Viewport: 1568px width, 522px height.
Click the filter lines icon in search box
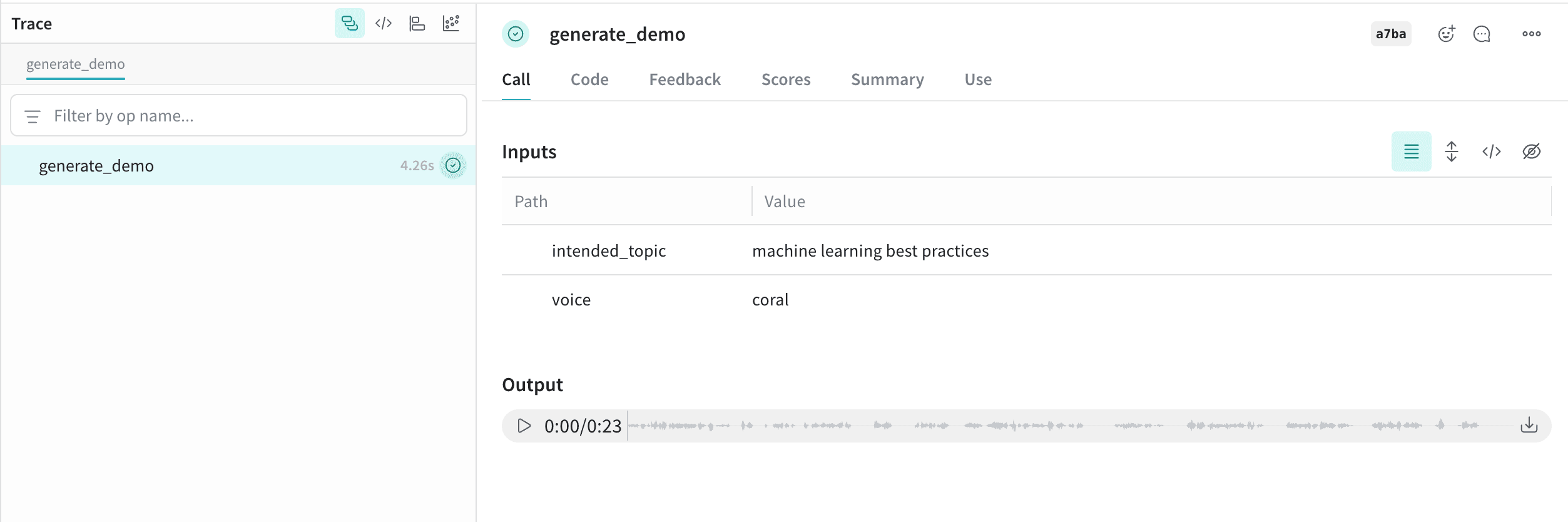click(x=33, y=116)
